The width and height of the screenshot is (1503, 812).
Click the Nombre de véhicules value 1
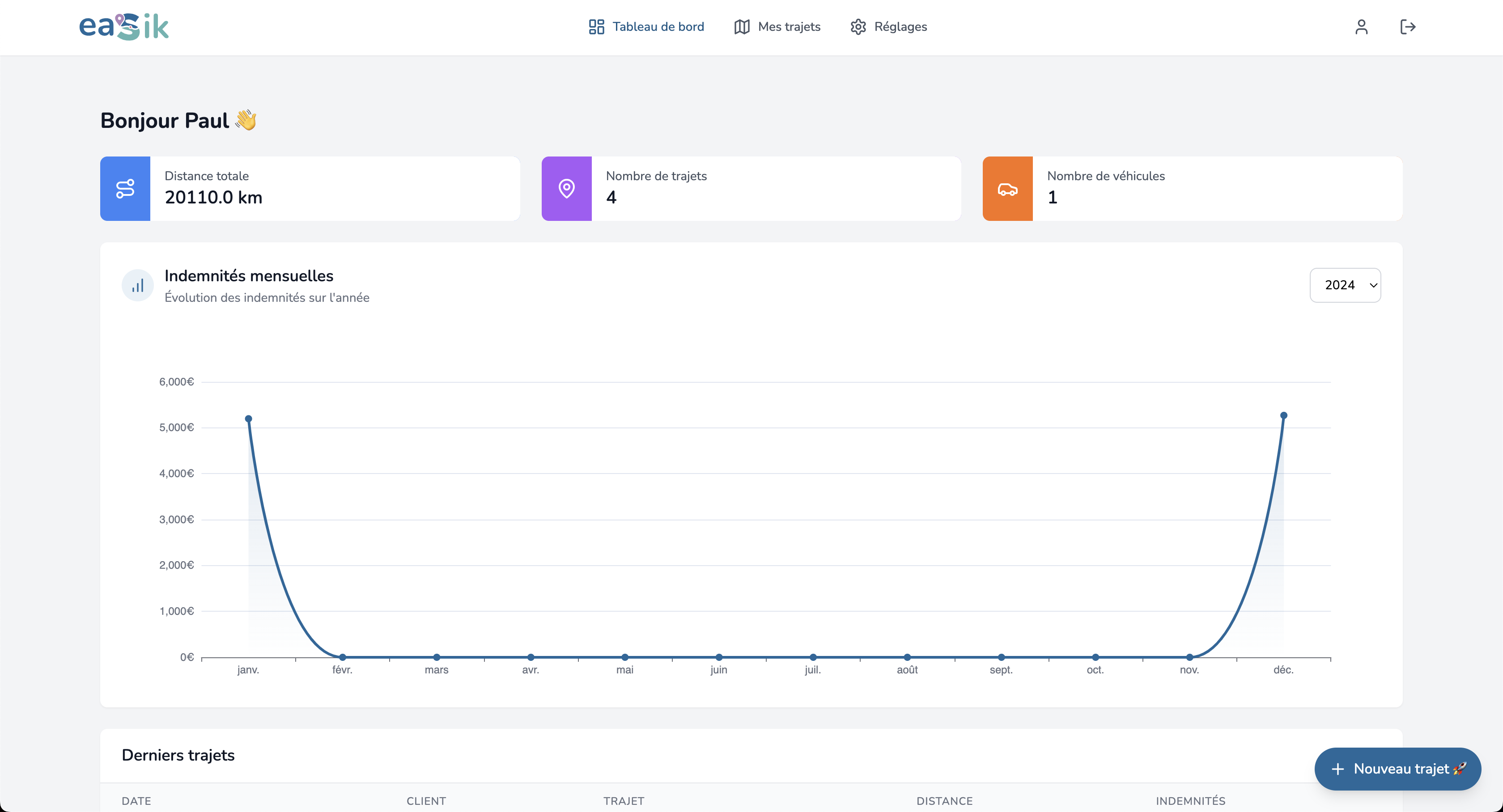tap(1053, 197)
